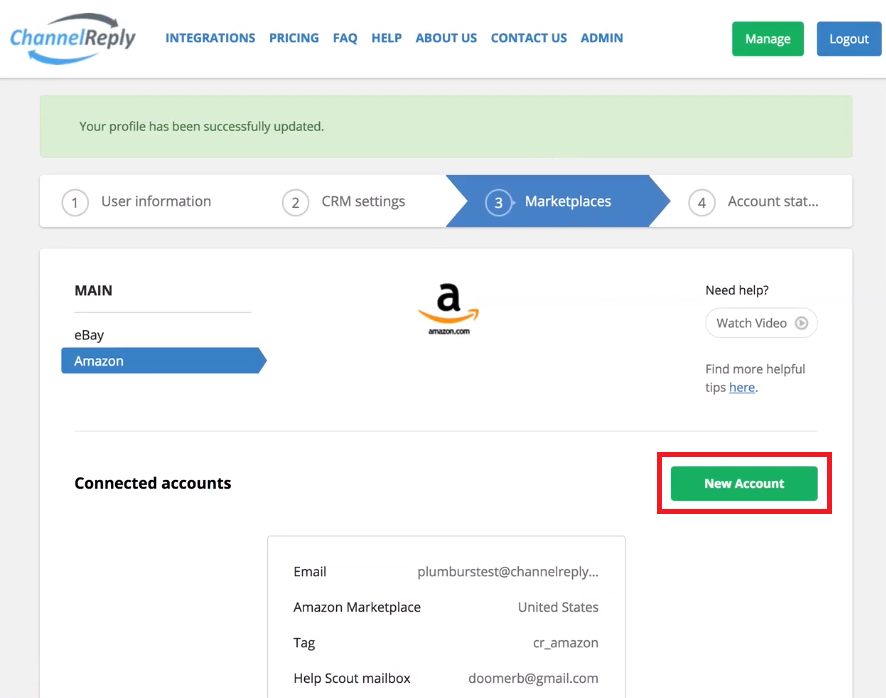The width and height of the screenshot is (886, 698).
Task: Navigate to About Us
Action: [x=446, y=38]
